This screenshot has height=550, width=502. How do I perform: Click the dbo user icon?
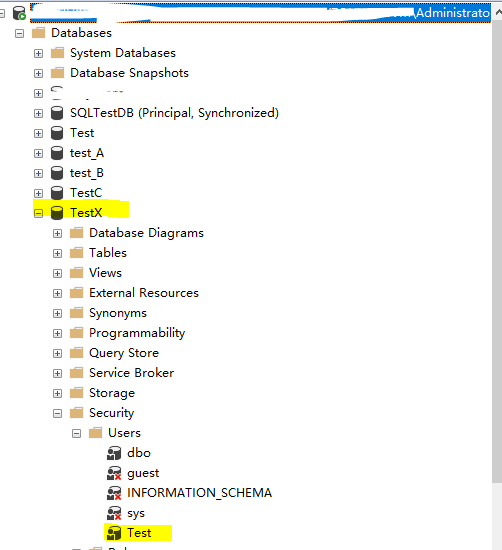pyautogui.click(x=114, y=453)
